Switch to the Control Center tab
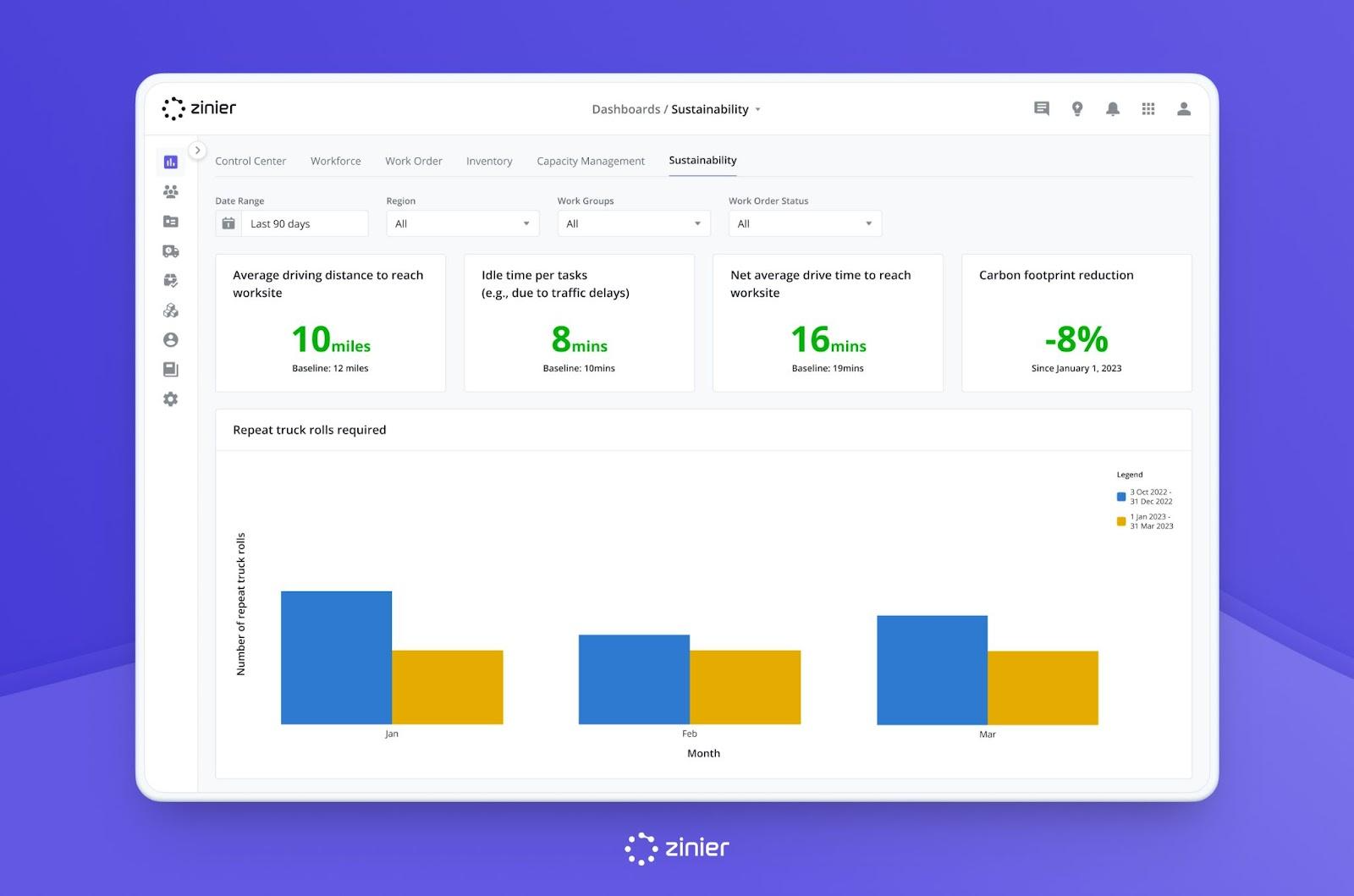Screen dimensions: 1354x896 [x=250, y=161]
